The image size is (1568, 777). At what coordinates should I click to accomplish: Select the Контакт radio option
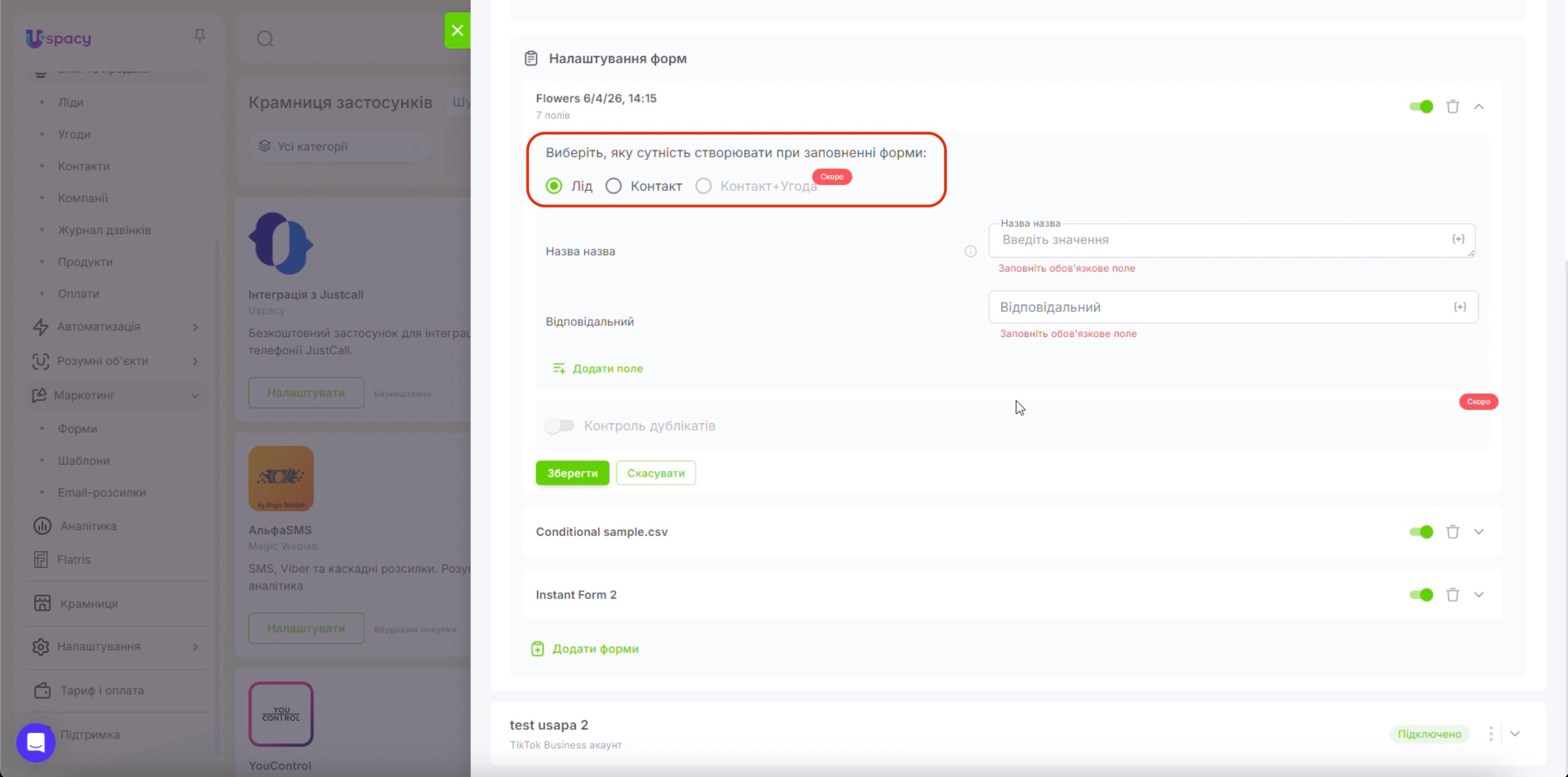tap(614, 186)
